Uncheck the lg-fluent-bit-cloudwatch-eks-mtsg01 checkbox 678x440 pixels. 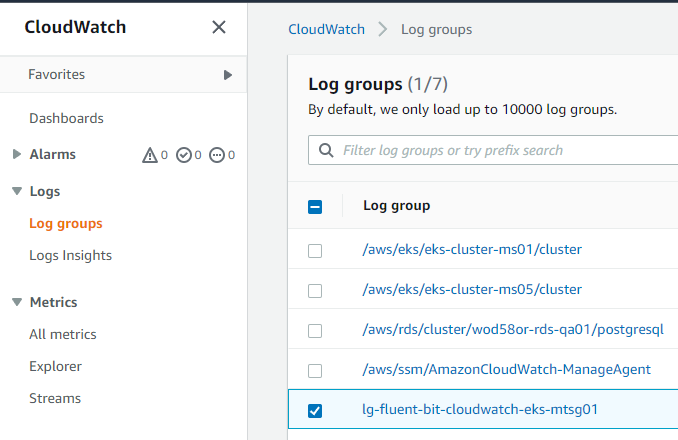315,410
